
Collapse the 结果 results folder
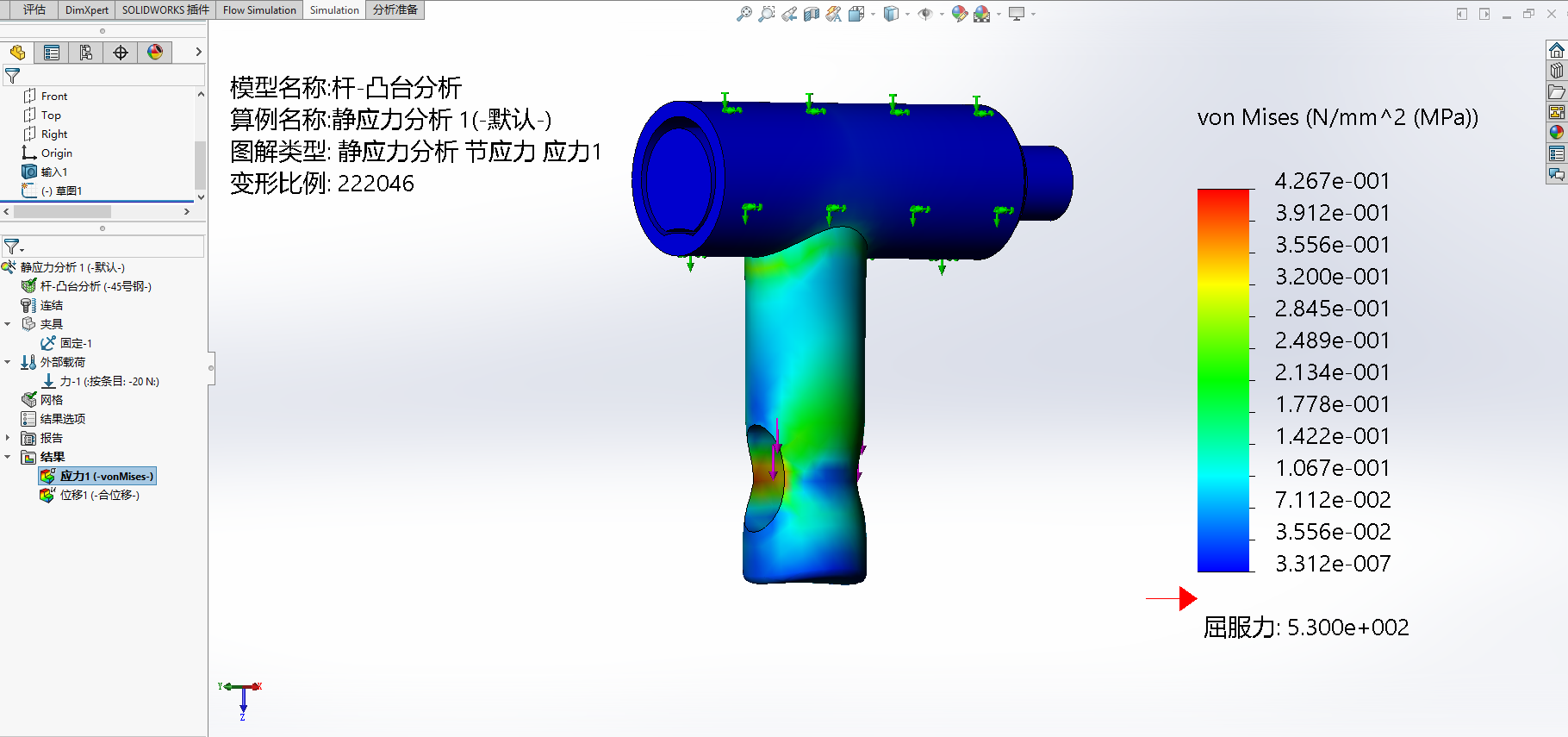click(8, 457)
